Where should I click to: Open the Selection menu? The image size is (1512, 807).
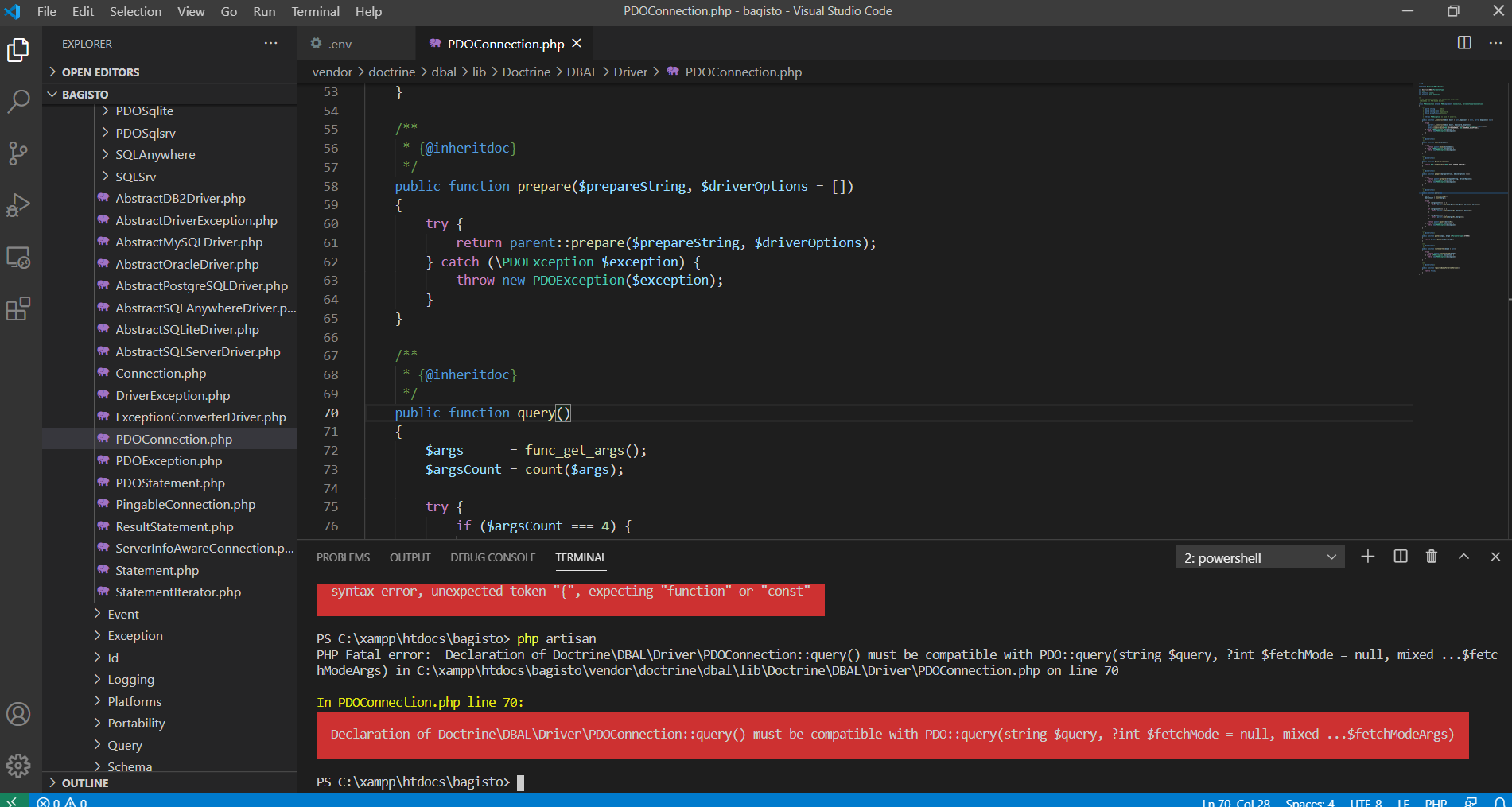pyautogui.click(x=135, y=11)
